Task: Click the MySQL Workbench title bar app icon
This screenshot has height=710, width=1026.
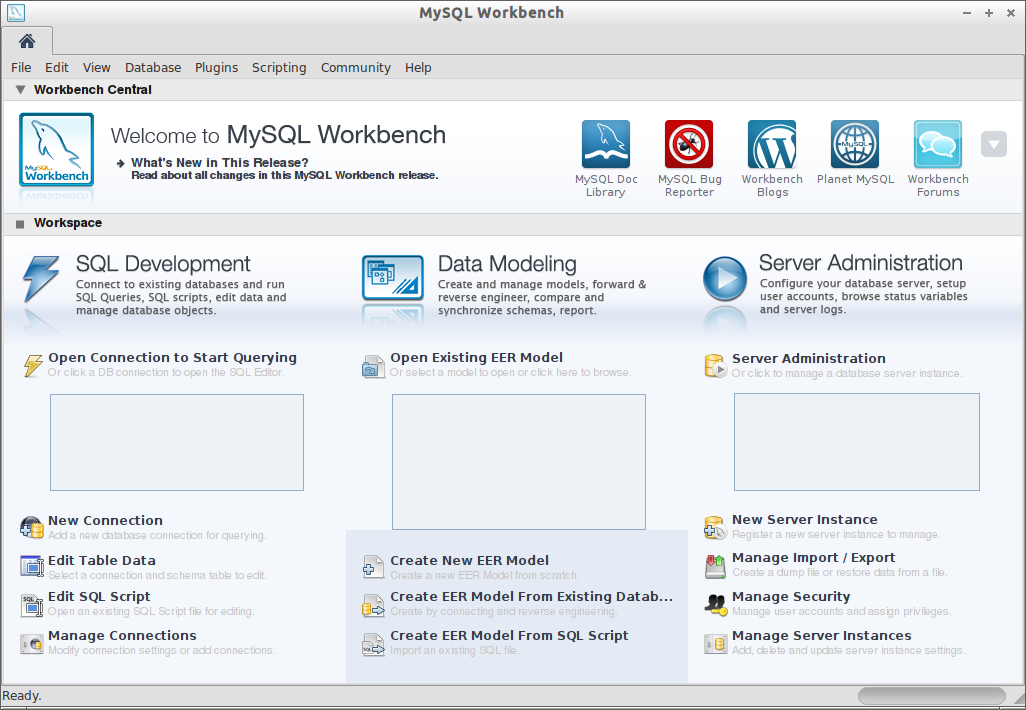Action: coord(15,12)
